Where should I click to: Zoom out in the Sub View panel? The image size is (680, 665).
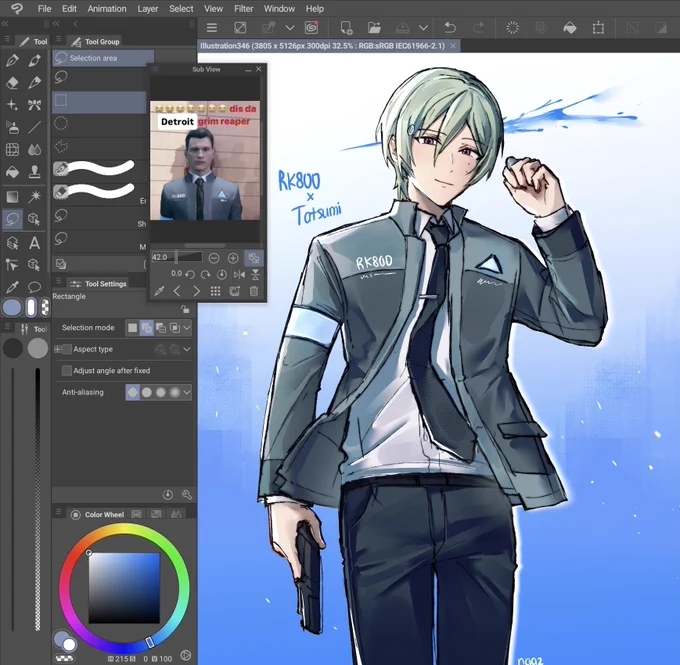[x=214, y=258]
